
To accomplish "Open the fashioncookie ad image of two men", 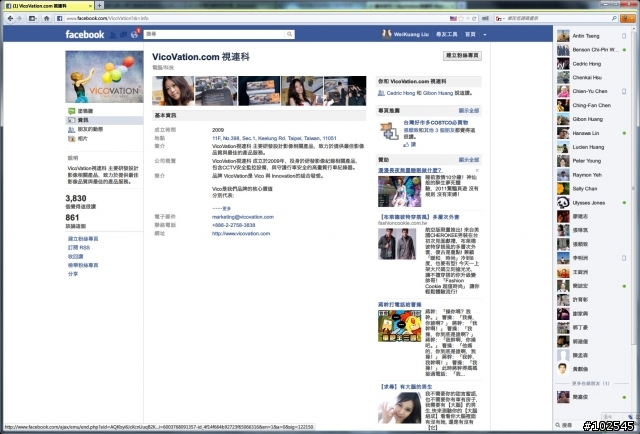I will pyautogui.click(x=397, y=244).
